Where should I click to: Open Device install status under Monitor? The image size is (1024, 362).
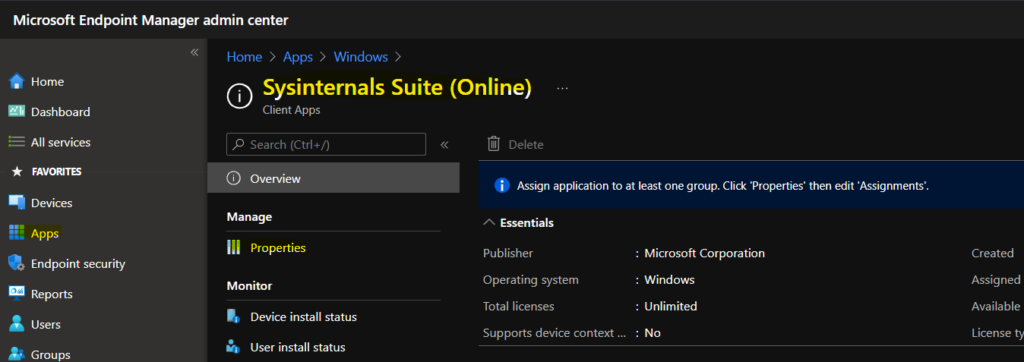[303, 317]
